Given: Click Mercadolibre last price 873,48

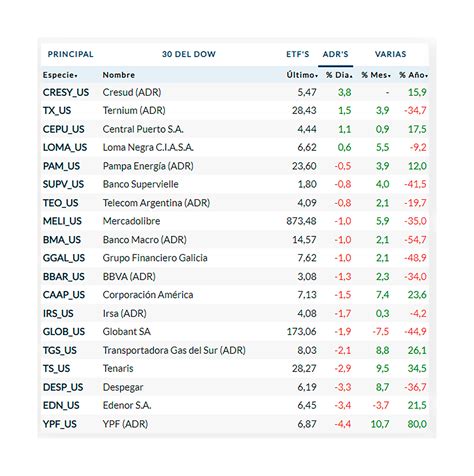Looking at the screenshot, I should (x=301, y=221).
